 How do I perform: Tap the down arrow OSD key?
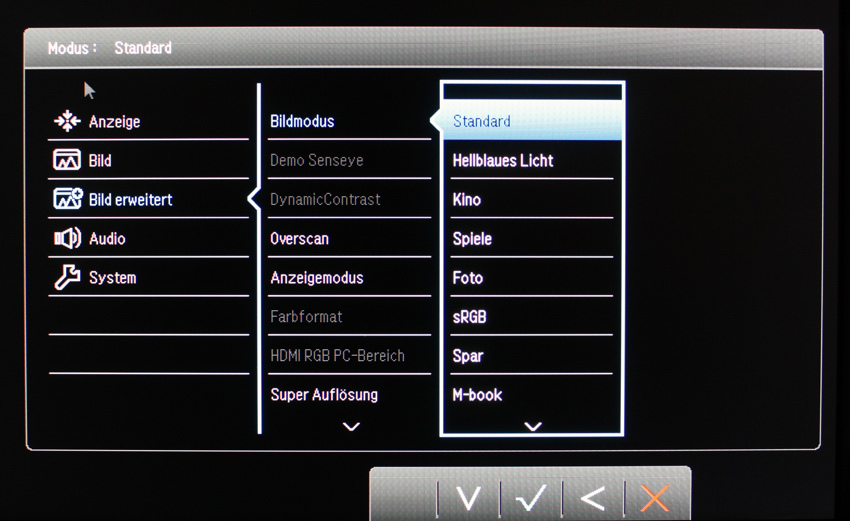[468, 498]
